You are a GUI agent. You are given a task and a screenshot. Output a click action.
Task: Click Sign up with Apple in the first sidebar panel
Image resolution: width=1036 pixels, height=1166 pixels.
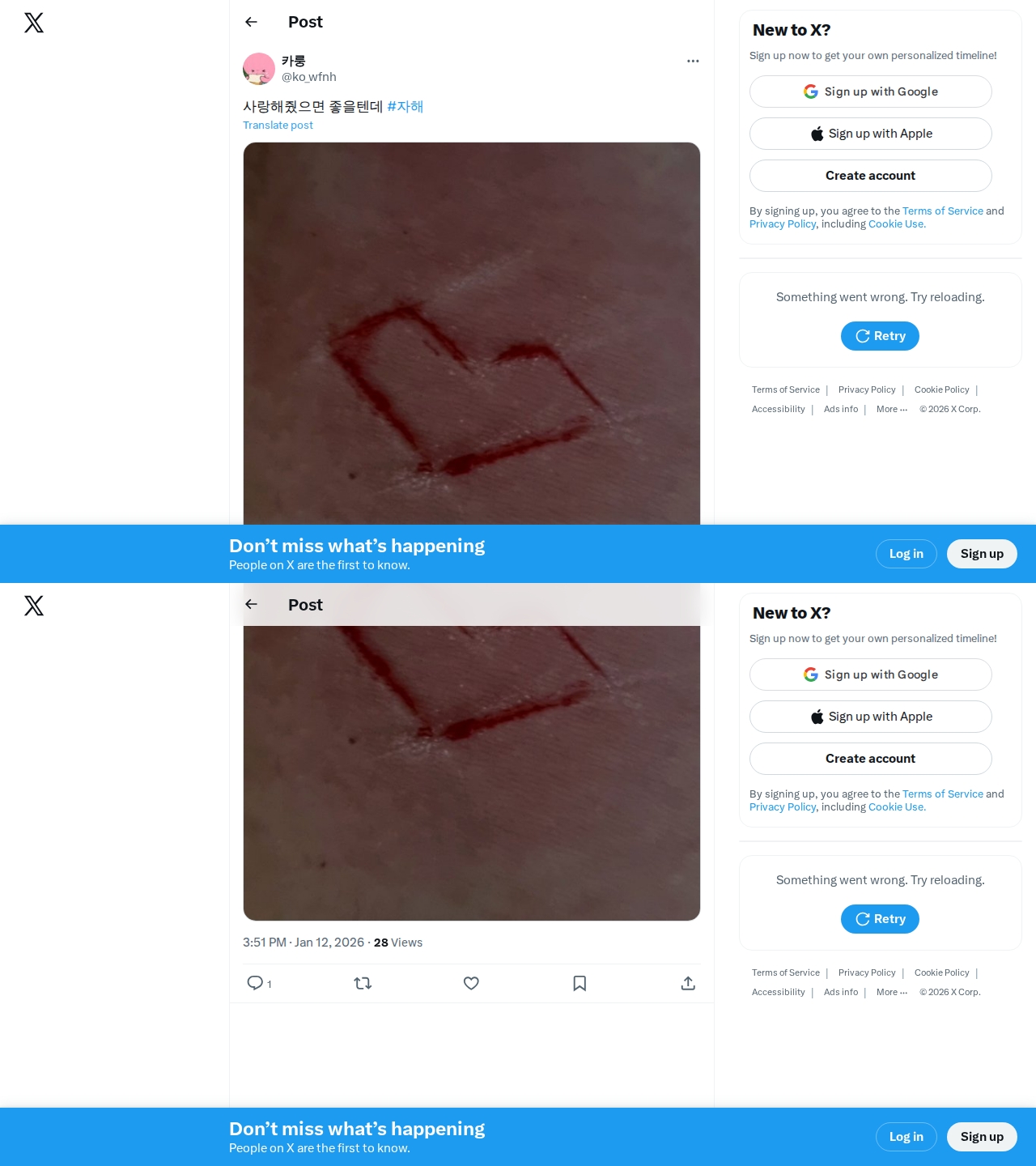871,134
